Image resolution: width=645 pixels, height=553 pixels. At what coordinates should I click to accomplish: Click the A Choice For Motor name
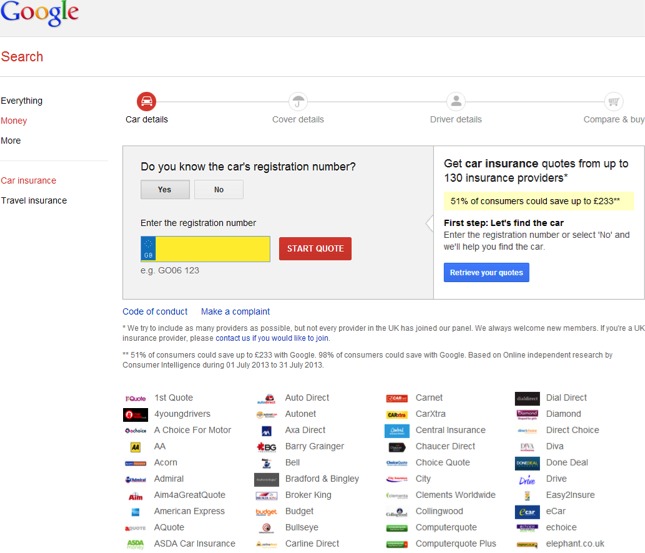pos(193,430)
